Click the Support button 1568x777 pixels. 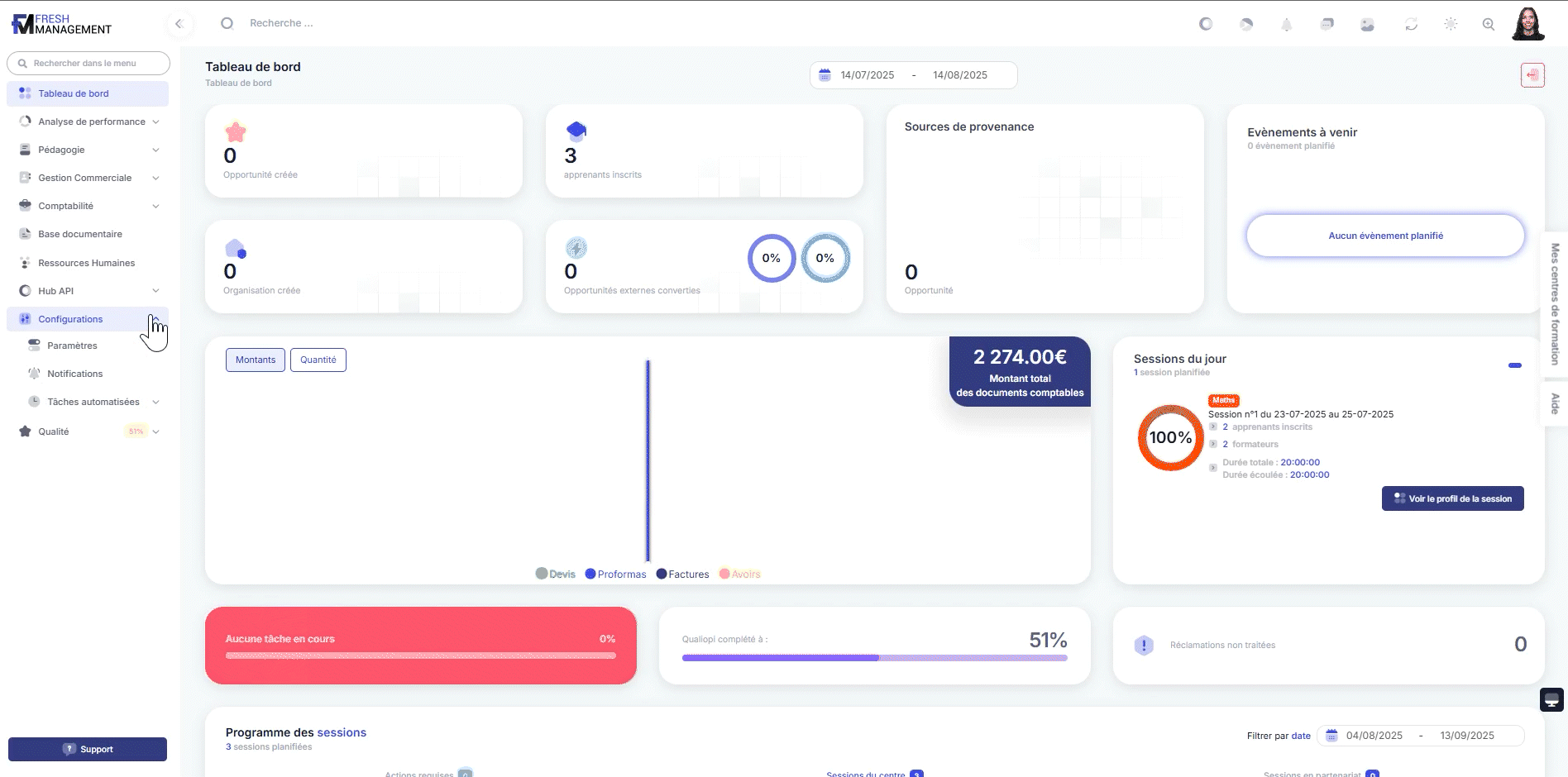click(x=88, y=749)
